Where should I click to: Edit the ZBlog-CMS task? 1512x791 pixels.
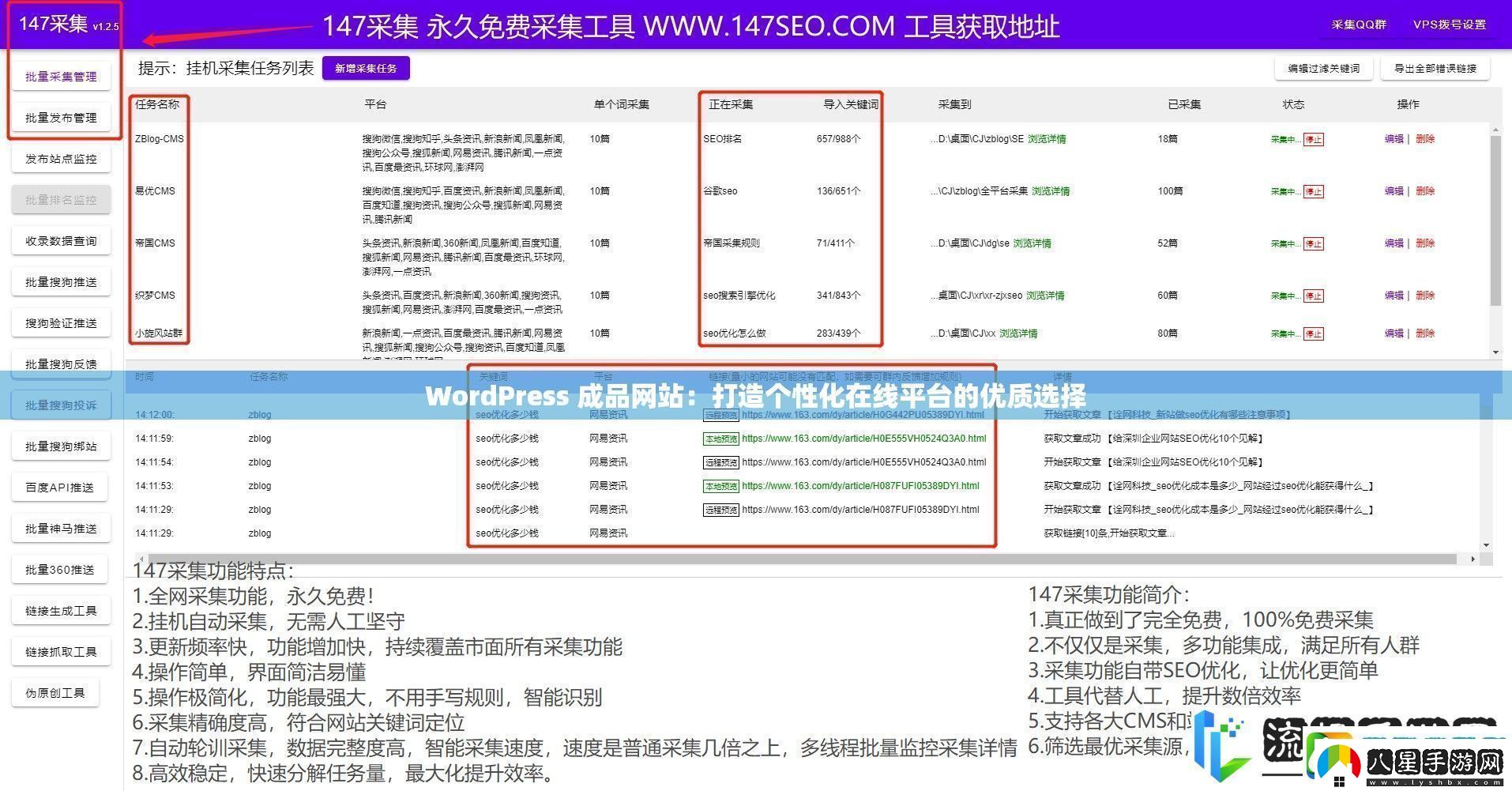(1394, 139)
